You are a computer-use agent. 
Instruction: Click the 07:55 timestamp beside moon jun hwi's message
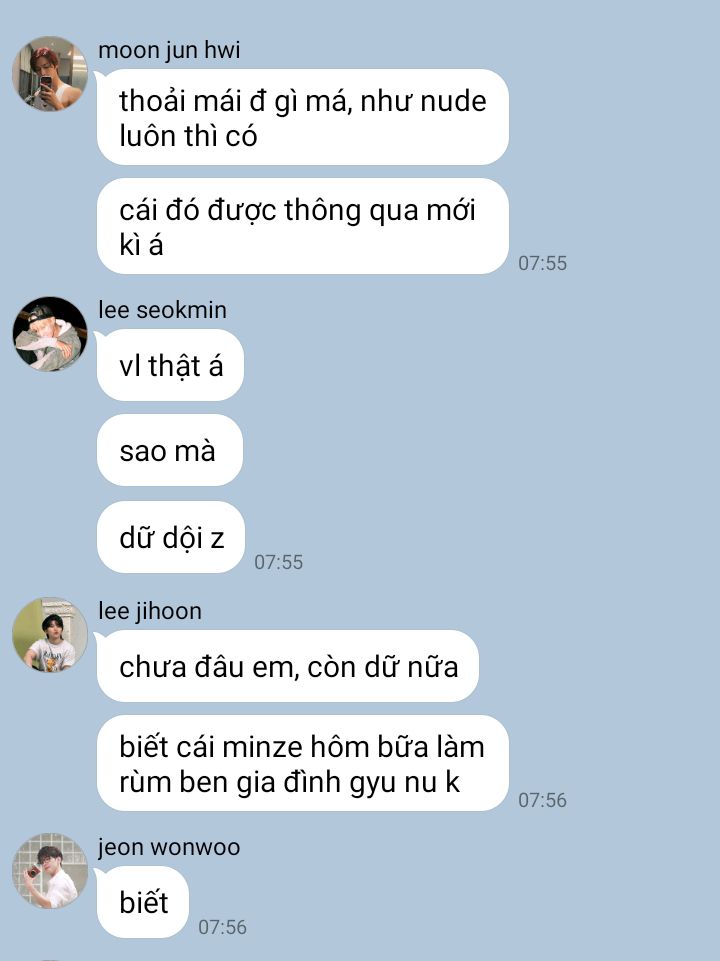click(x=542, y=263)
